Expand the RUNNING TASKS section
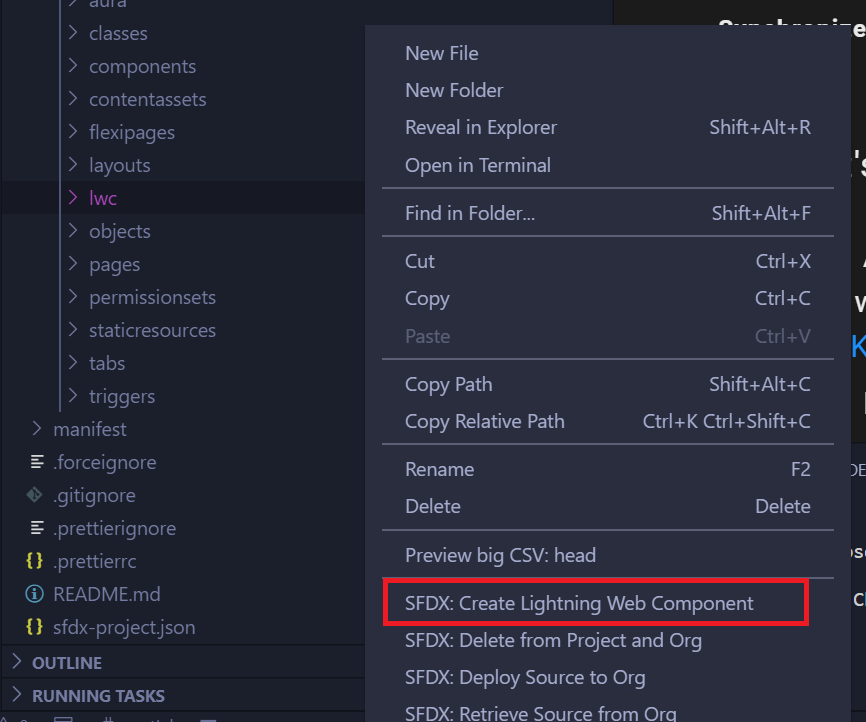 (87, 695)
